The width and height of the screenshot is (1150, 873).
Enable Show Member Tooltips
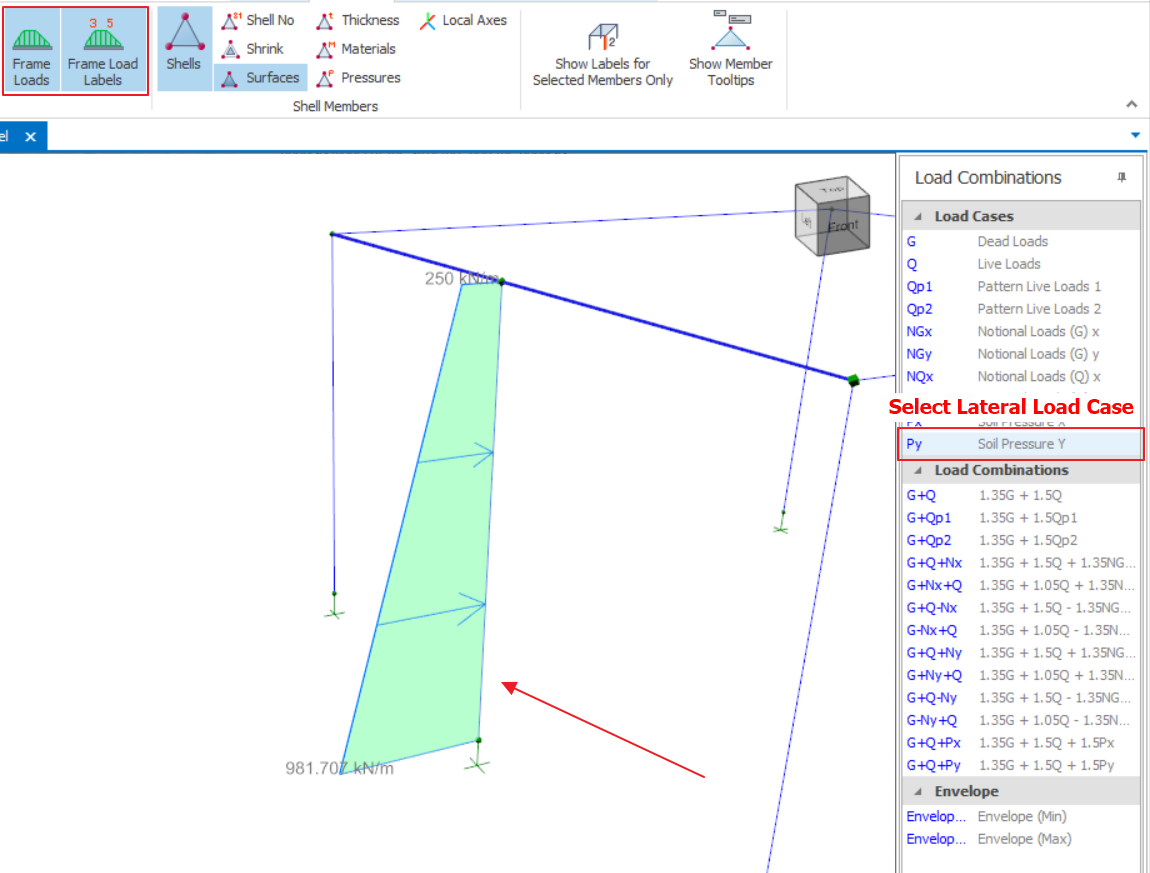pyautogui.click(x=730, y=52)
